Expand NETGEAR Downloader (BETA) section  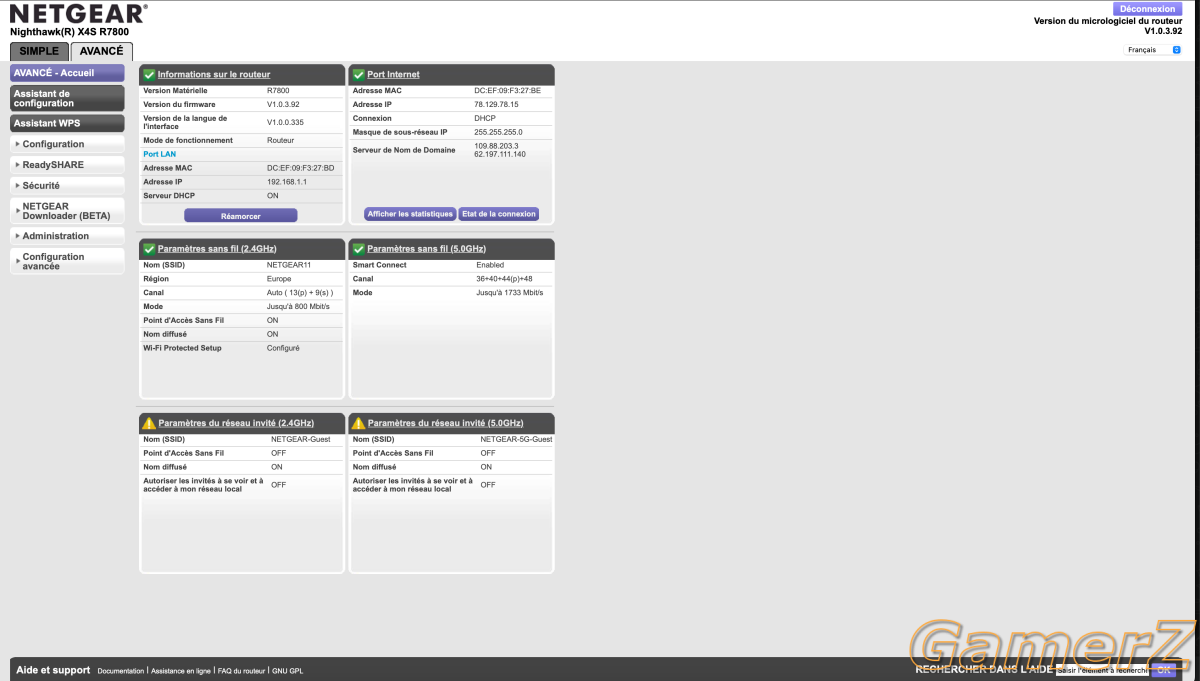[x=67, y=211]
